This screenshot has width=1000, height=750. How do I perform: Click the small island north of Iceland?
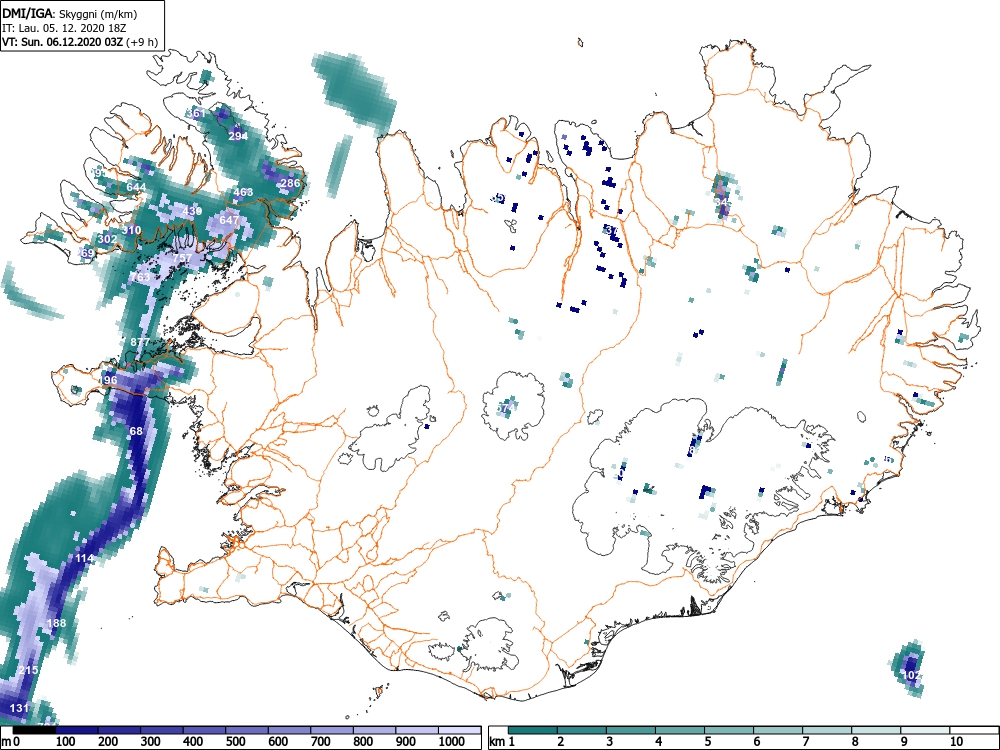[580, 43]
